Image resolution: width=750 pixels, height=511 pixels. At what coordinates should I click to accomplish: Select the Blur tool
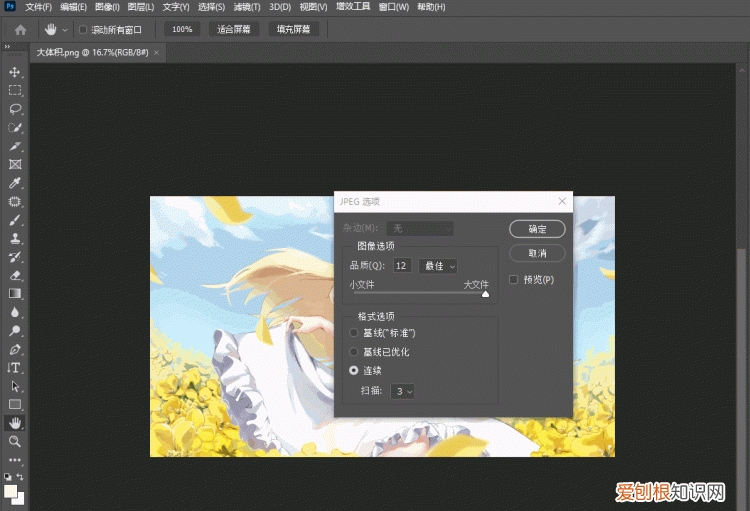pos(15,312)
